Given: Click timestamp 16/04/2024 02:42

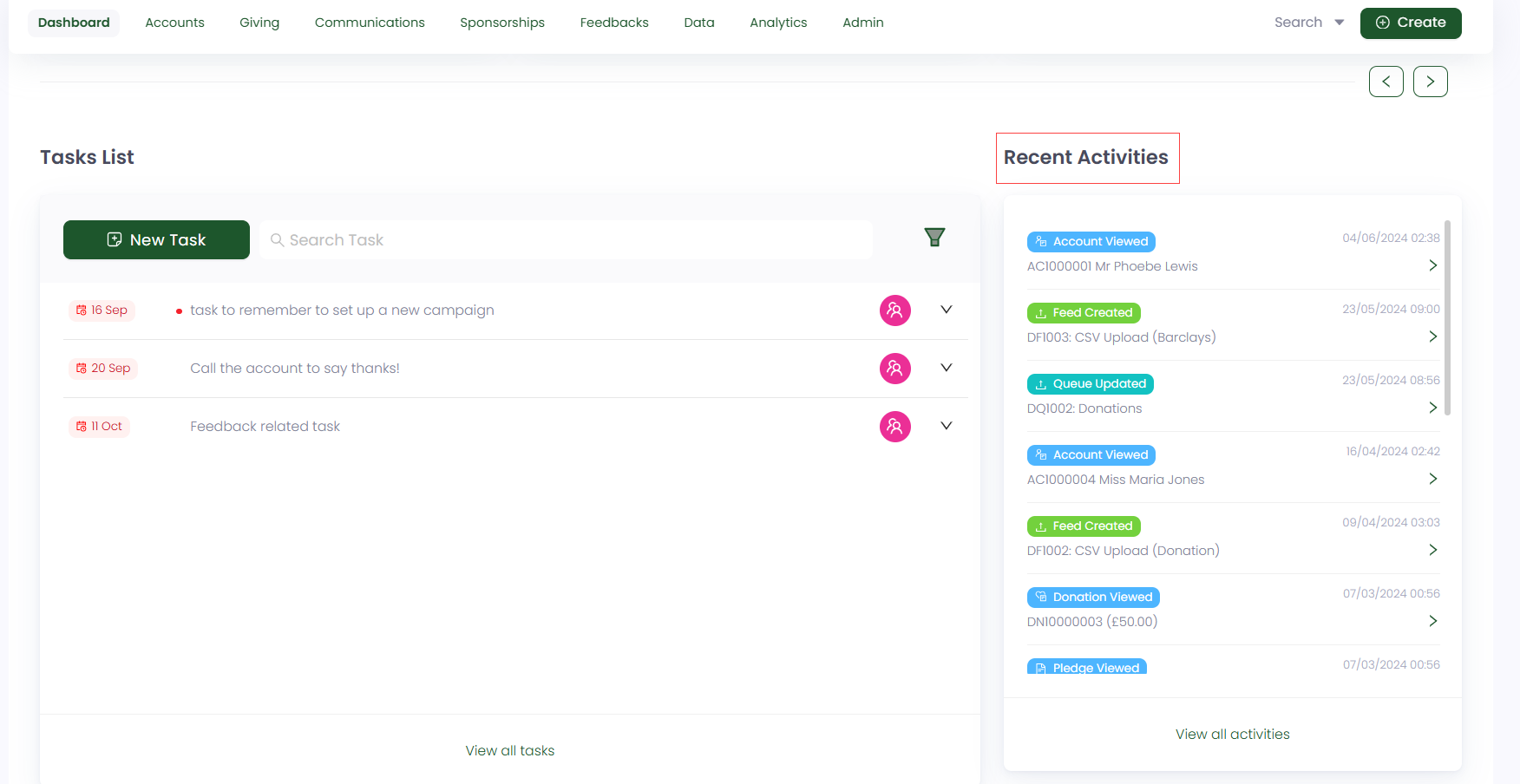Looking at the screenshot, I should click(x=1392, y=451).
